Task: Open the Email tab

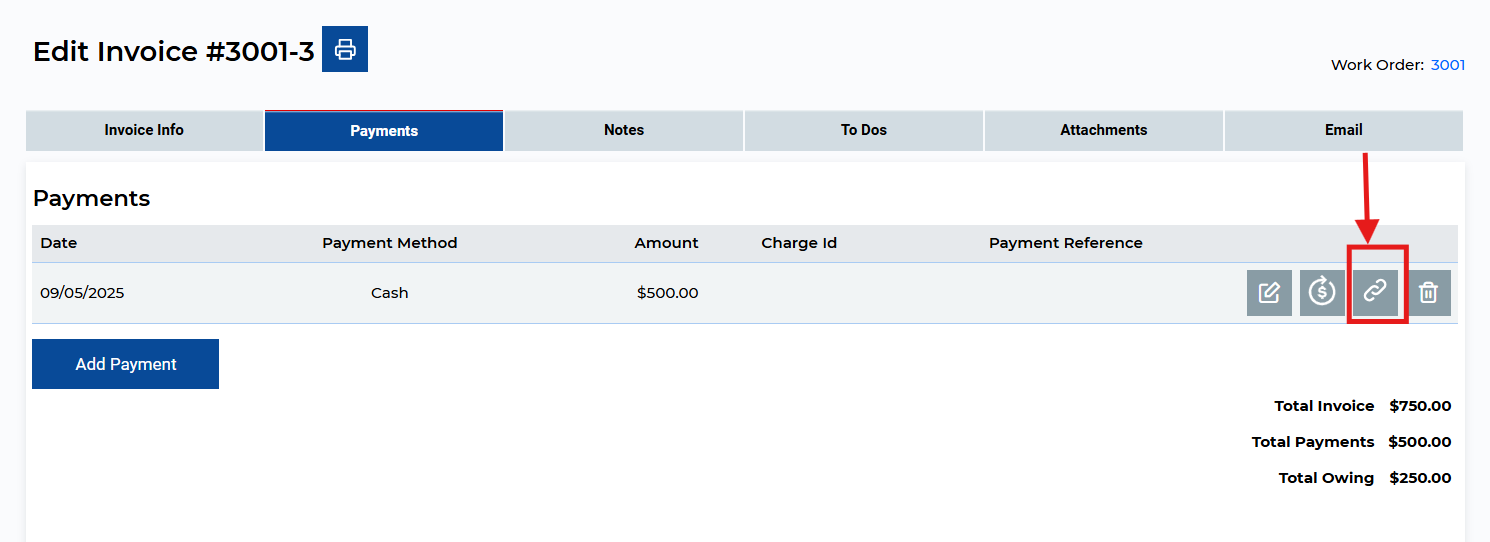Action: 1344,130
